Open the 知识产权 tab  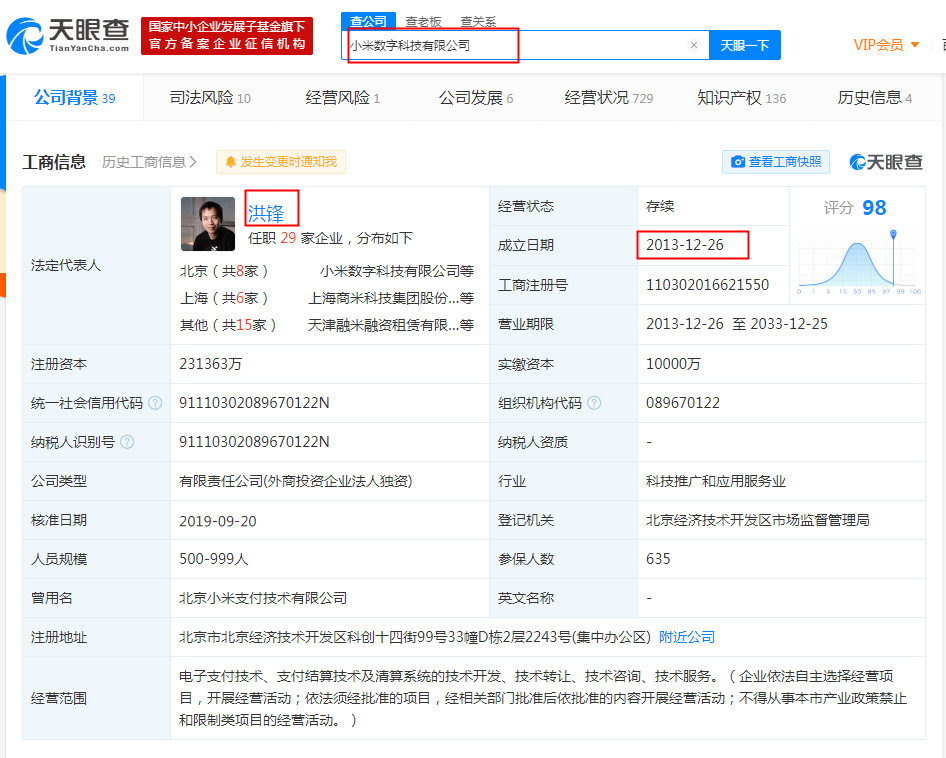click(741, 97)
